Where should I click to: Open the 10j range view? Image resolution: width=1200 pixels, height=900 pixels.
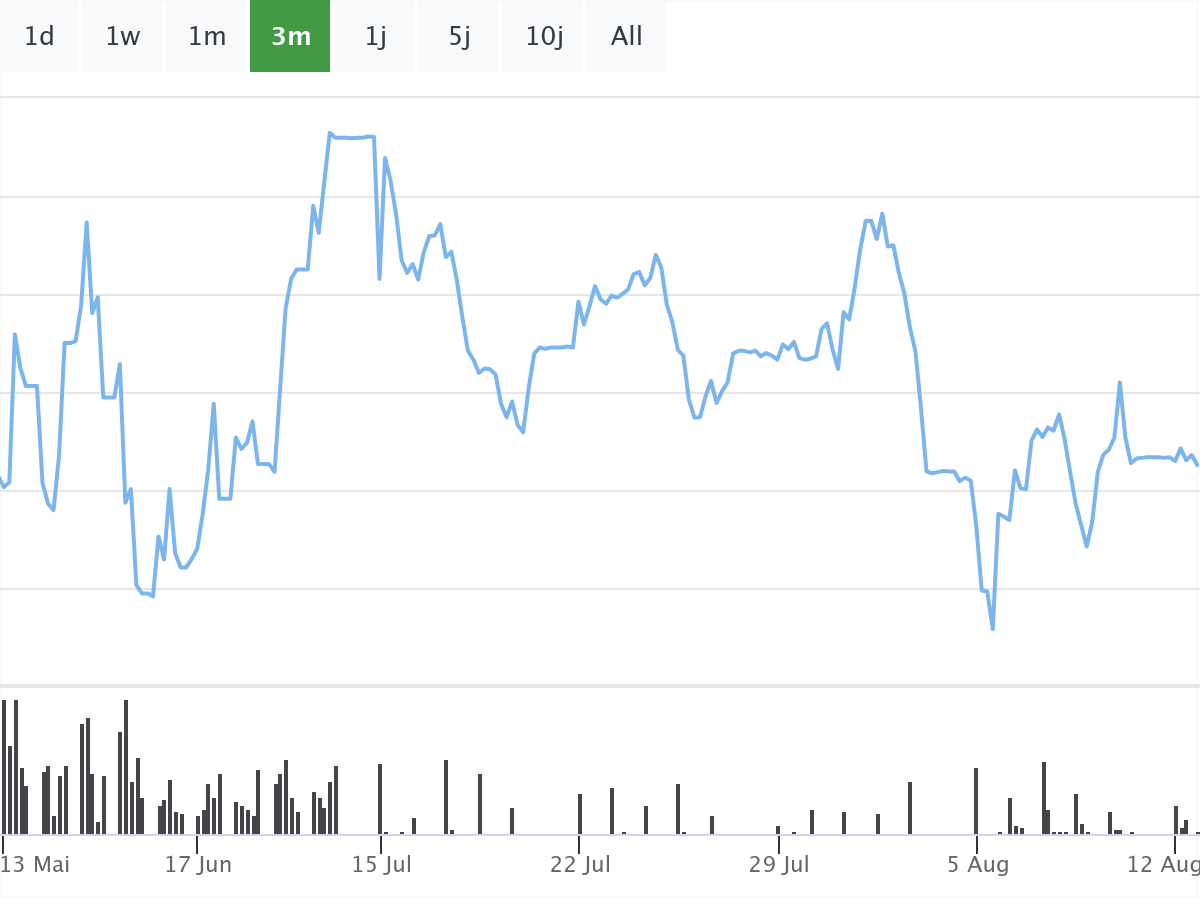(x=544, y=37)
